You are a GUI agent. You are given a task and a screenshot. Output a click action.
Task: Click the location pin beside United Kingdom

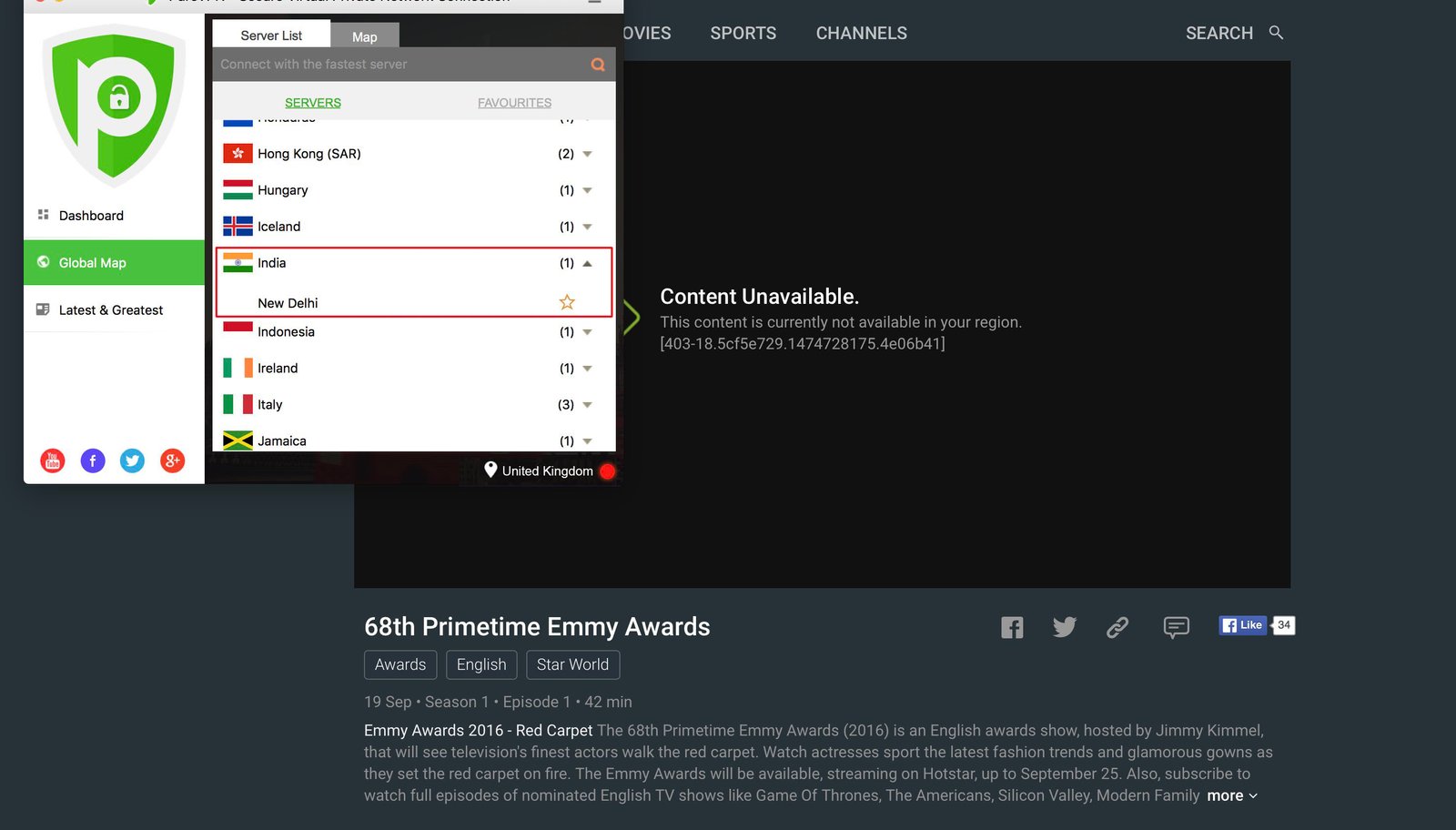click(490, 470)
